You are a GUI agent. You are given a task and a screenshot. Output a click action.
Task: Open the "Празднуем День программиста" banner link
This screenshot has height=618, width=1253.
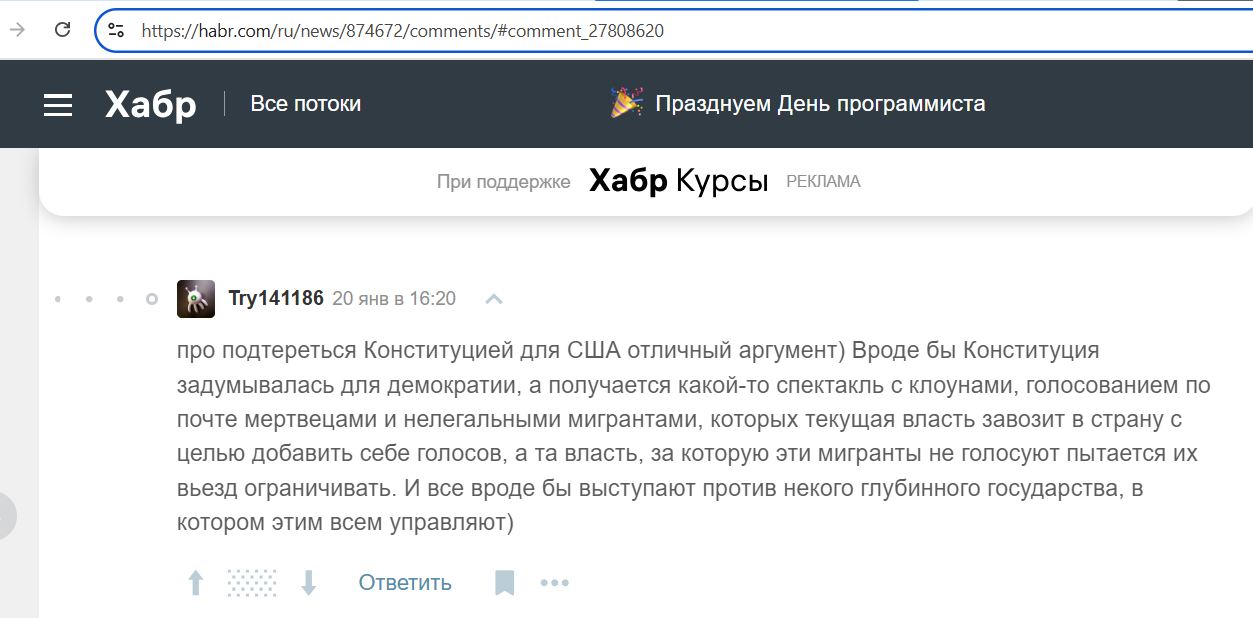819,104
